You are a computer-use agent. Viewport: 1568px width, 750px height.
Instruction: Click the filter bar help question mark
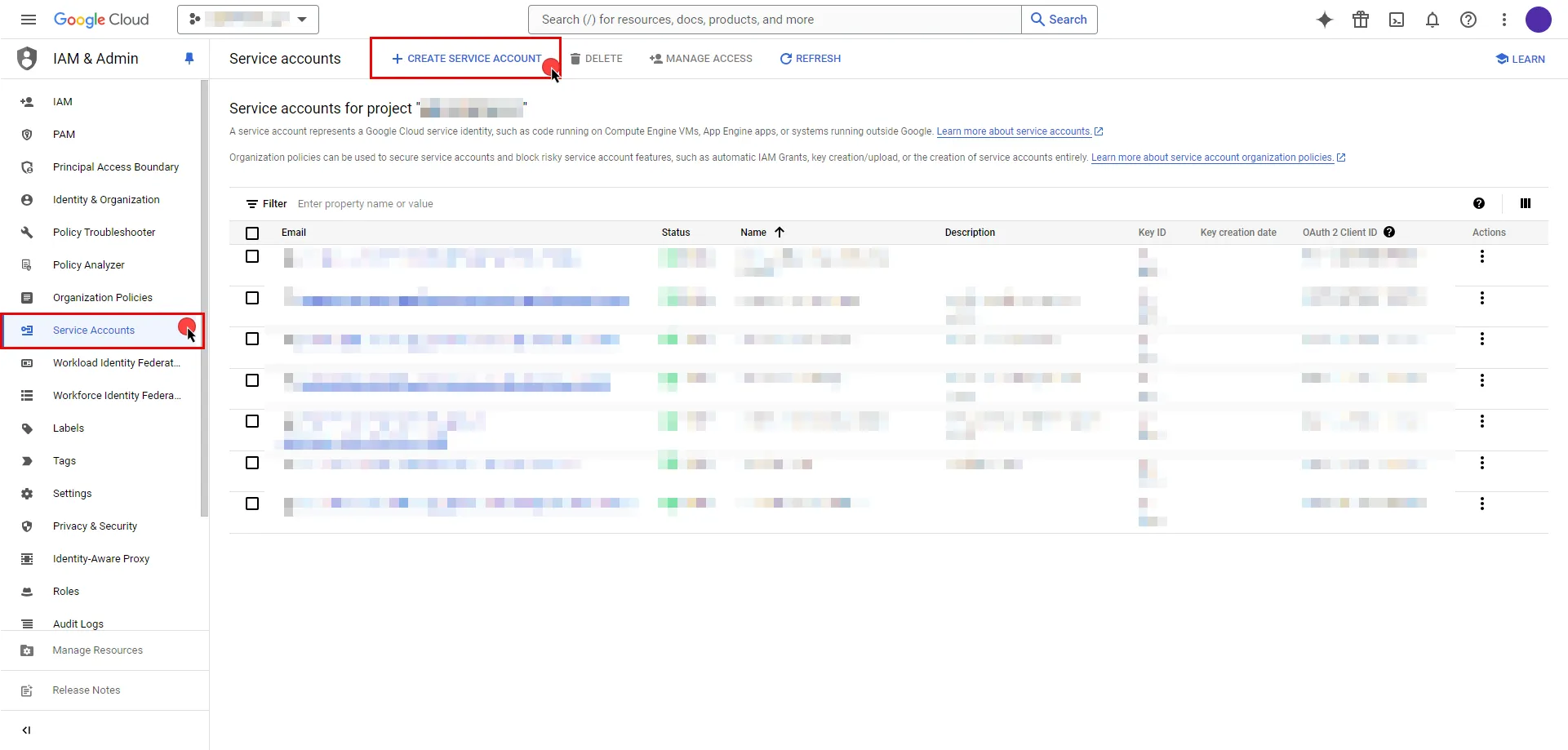click(x=1479, y=203)
